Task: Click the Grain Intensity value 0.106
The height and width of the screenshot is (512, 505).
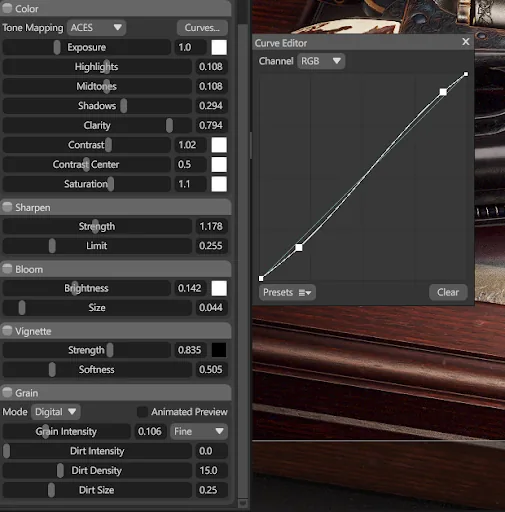Action: (x=150, y=431)
